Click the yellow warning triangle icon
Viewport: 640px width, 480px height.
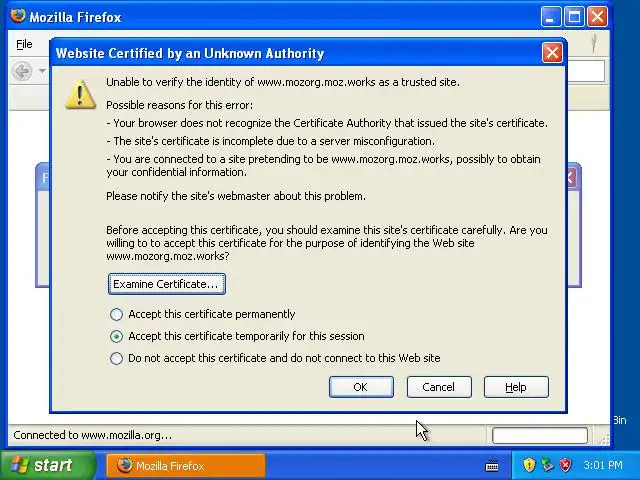click(80, 94)
